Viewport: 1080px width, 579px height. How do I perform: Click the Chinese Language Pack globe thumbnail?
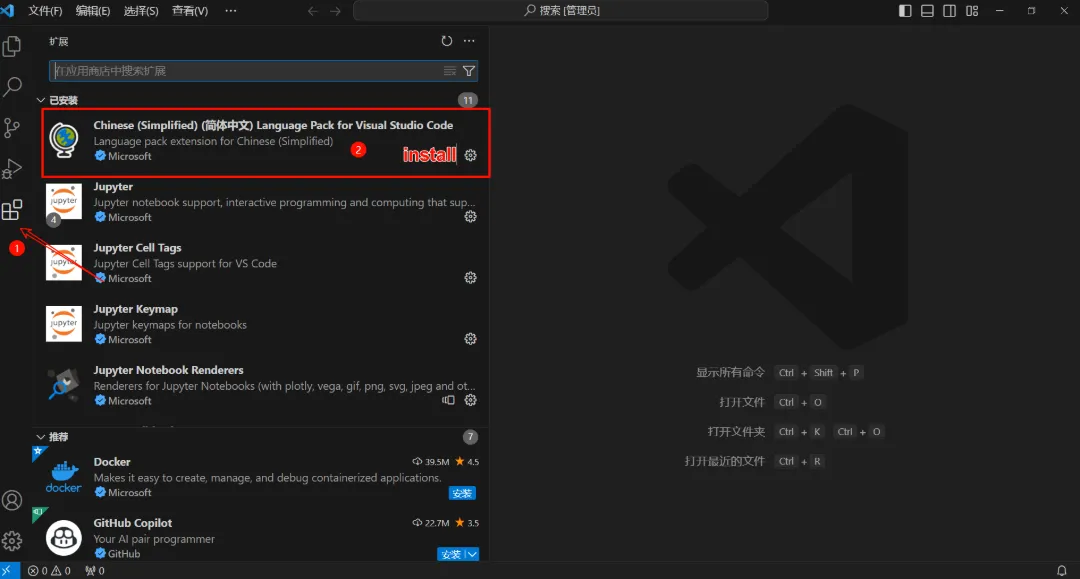click(x=64, y=140)
